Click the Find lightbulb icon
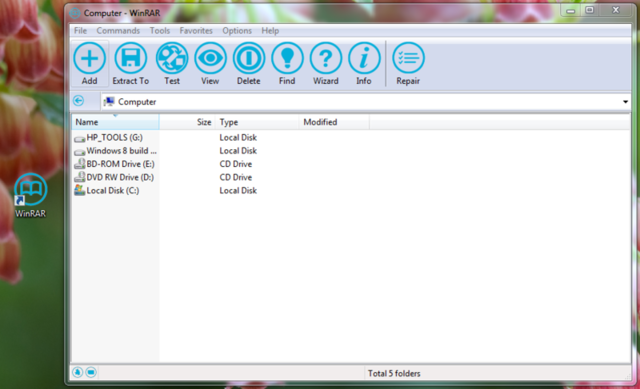The width and height of the screenshot is (640, 389). tap(287, 58)
